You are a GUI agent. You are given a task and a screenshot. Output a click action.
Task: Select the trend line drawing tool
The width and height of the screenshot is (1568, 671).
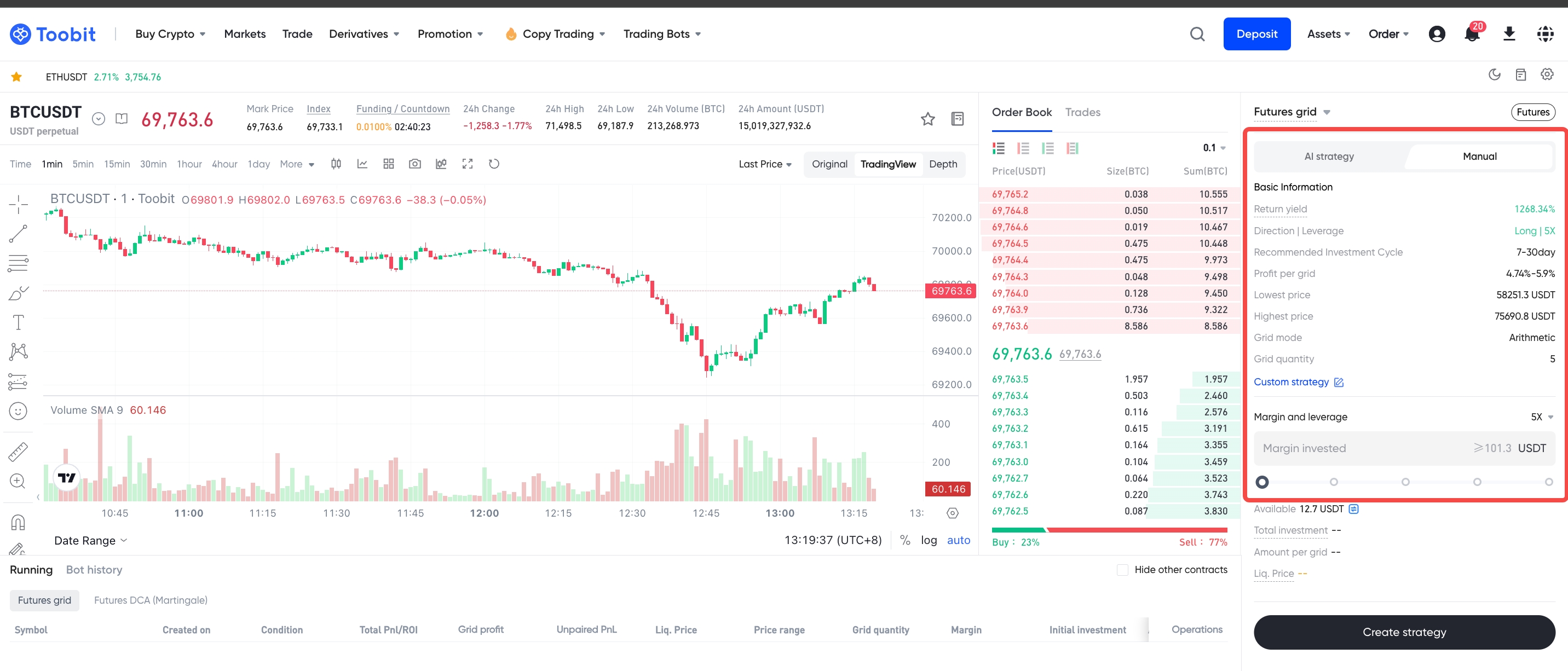point(18,234)
